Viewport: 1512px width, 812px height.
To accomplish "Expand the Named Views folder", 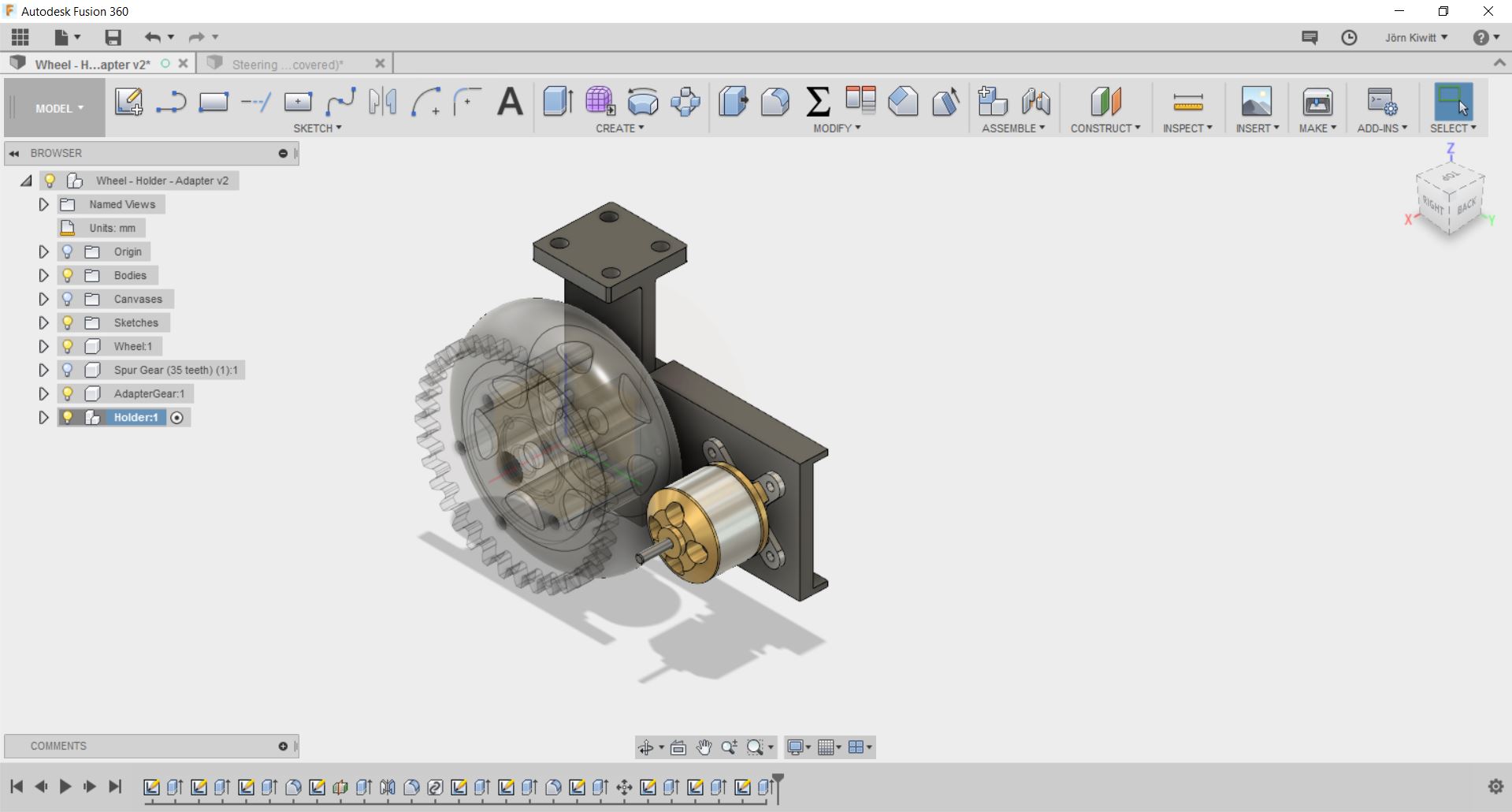I will (44, 204).
